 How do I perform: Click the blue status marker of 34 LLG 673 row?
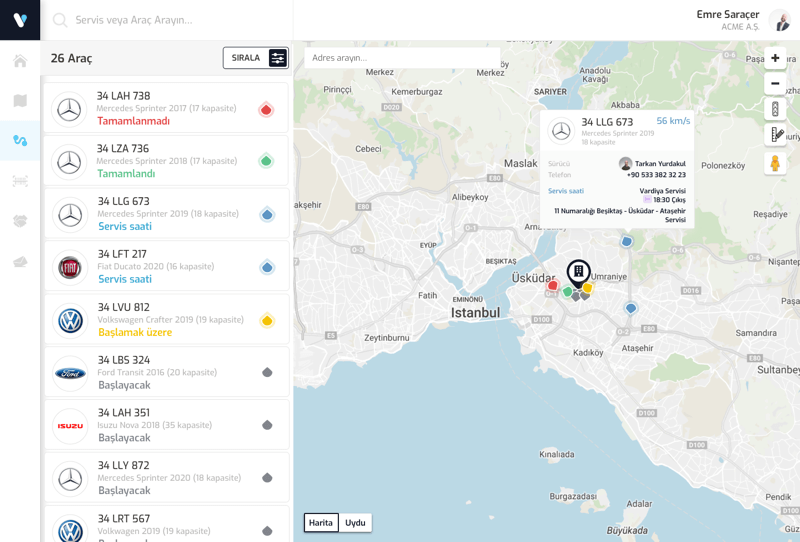tap(267, 215)
